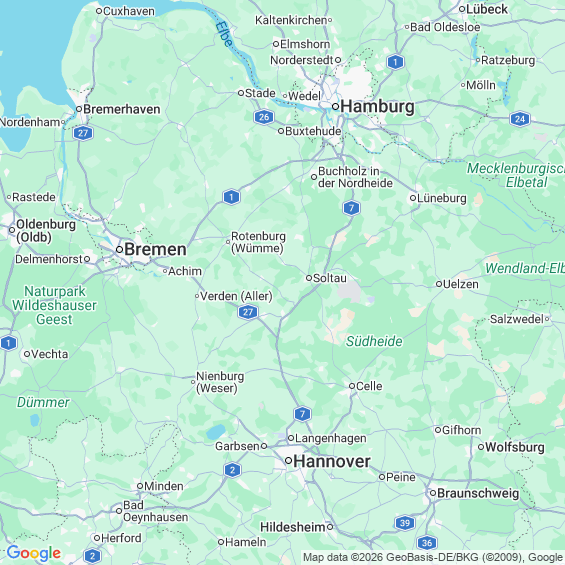Screen dimensions: 565x565
Task: Click the Südheide nature park label
Action: (x=374, y=341)
